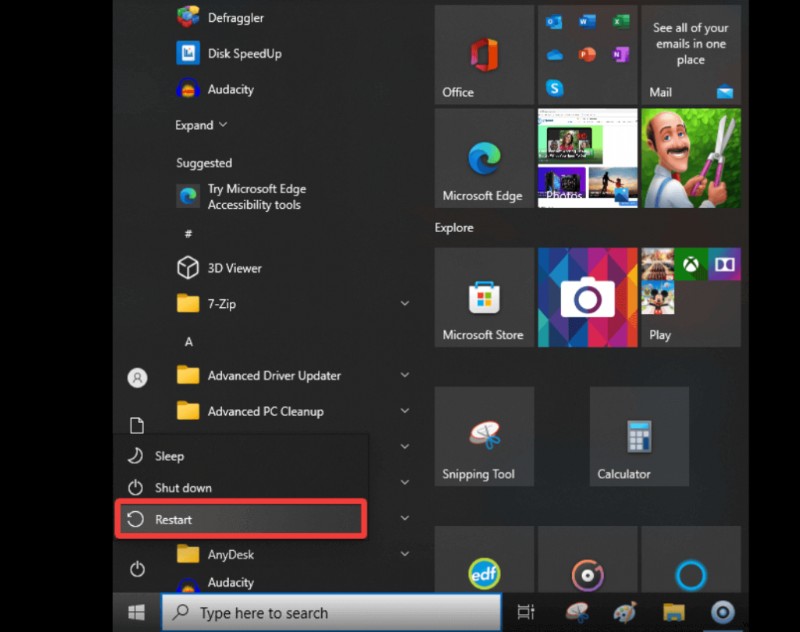Image resolution: width=800 pixels, height=632 pixels.
Task: Choose Sleep from the power options
Action: 167,455
